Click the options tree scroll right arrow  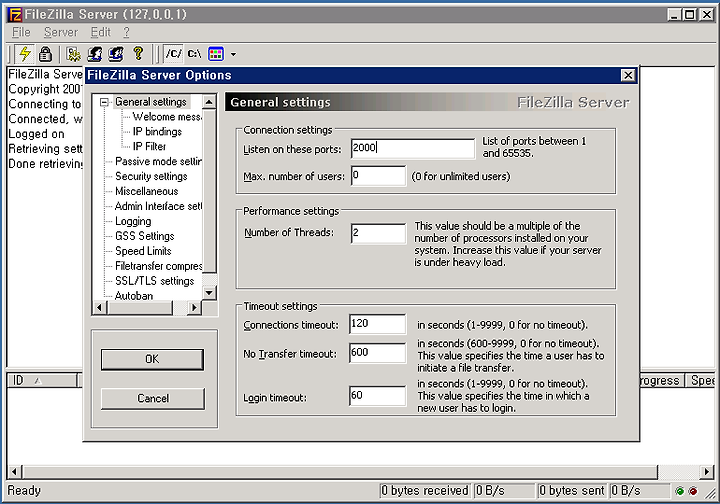(x=195, y=308)
